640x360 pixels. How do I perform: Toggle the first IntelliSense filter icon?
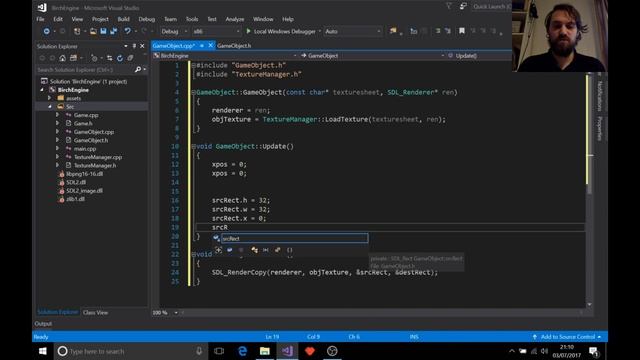219,250
